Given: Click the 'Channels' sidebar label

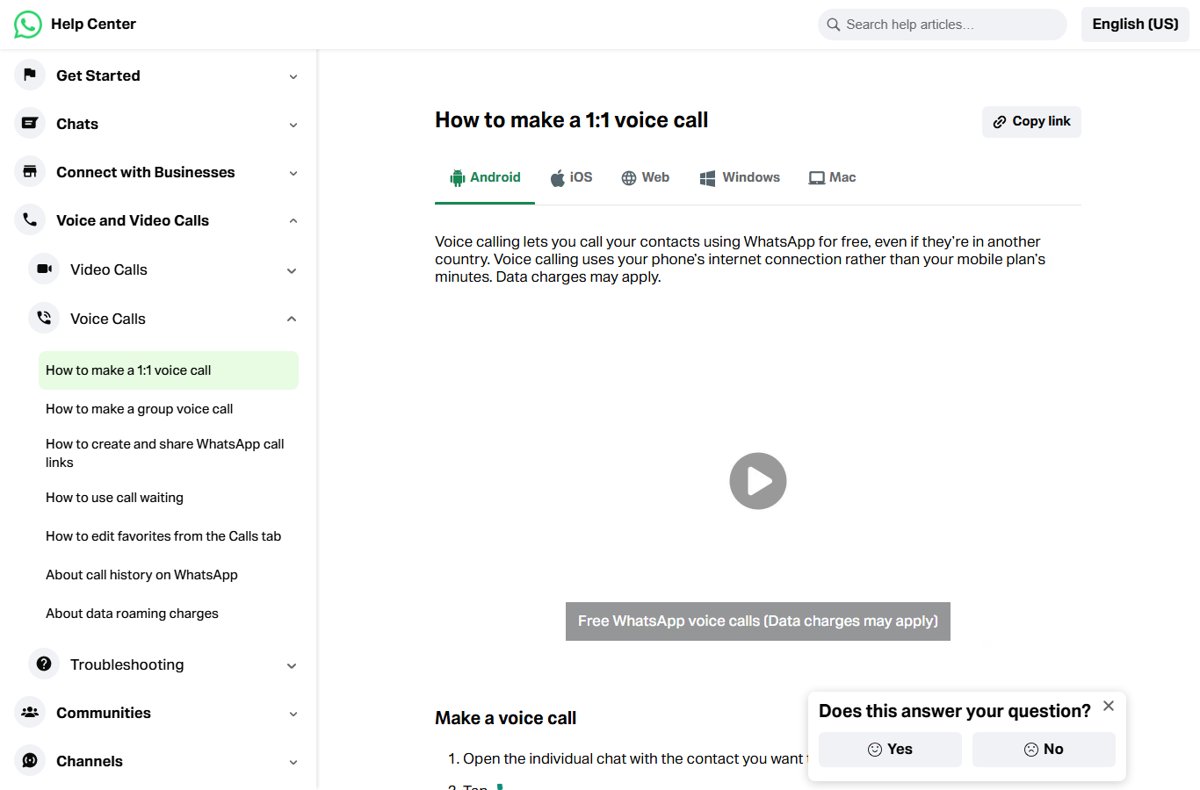Looking at the screenshot, I should (89, 762).
